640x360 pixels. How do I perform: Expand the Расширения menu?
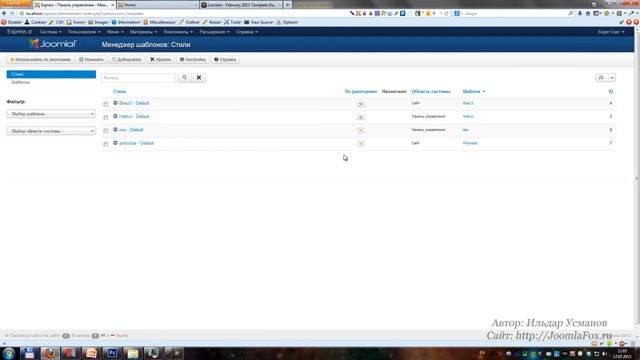214,32
